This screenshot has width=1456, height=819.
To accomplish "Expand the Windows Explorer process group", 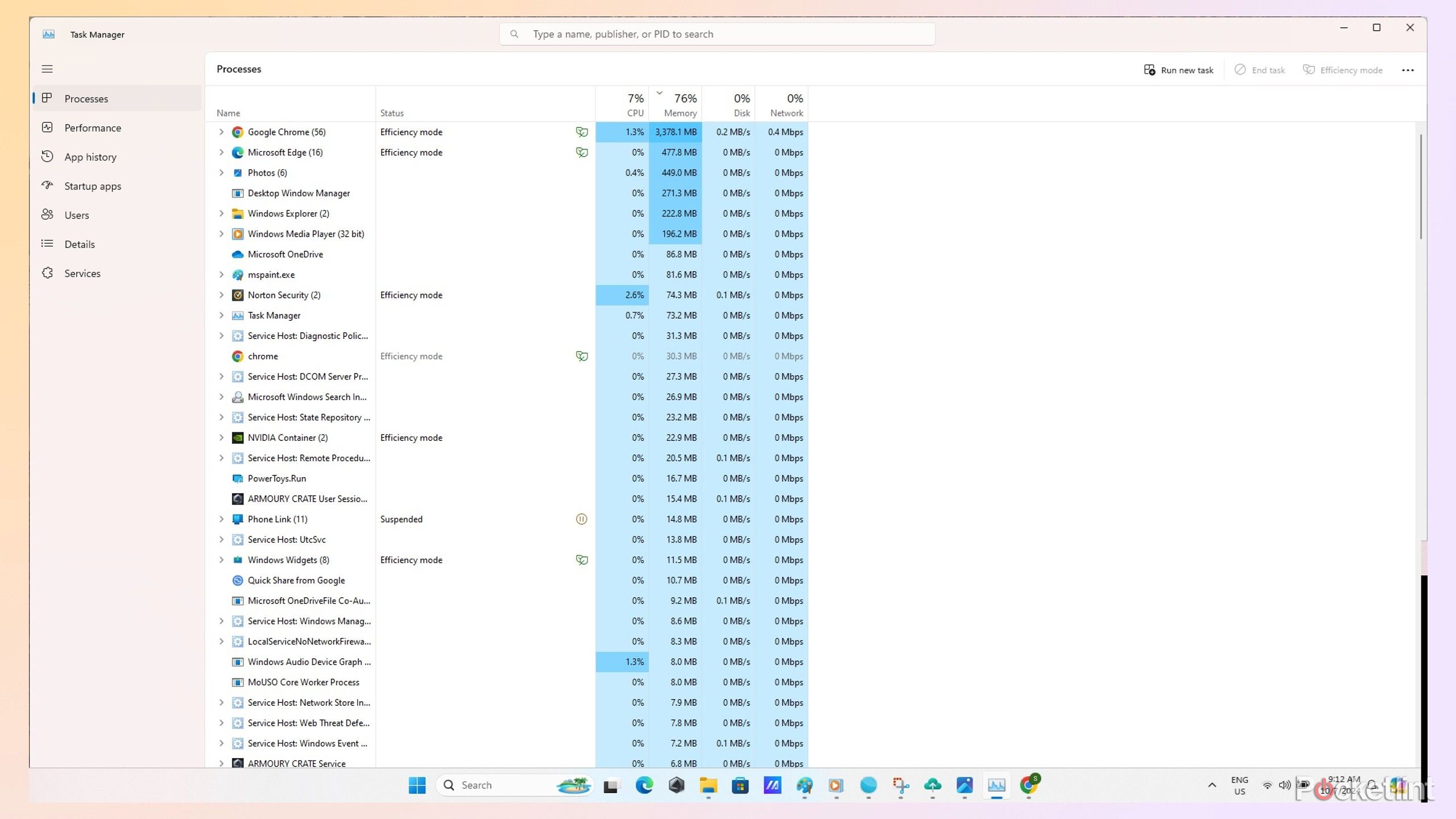I will pyautogui.click(x=221, y=213).
